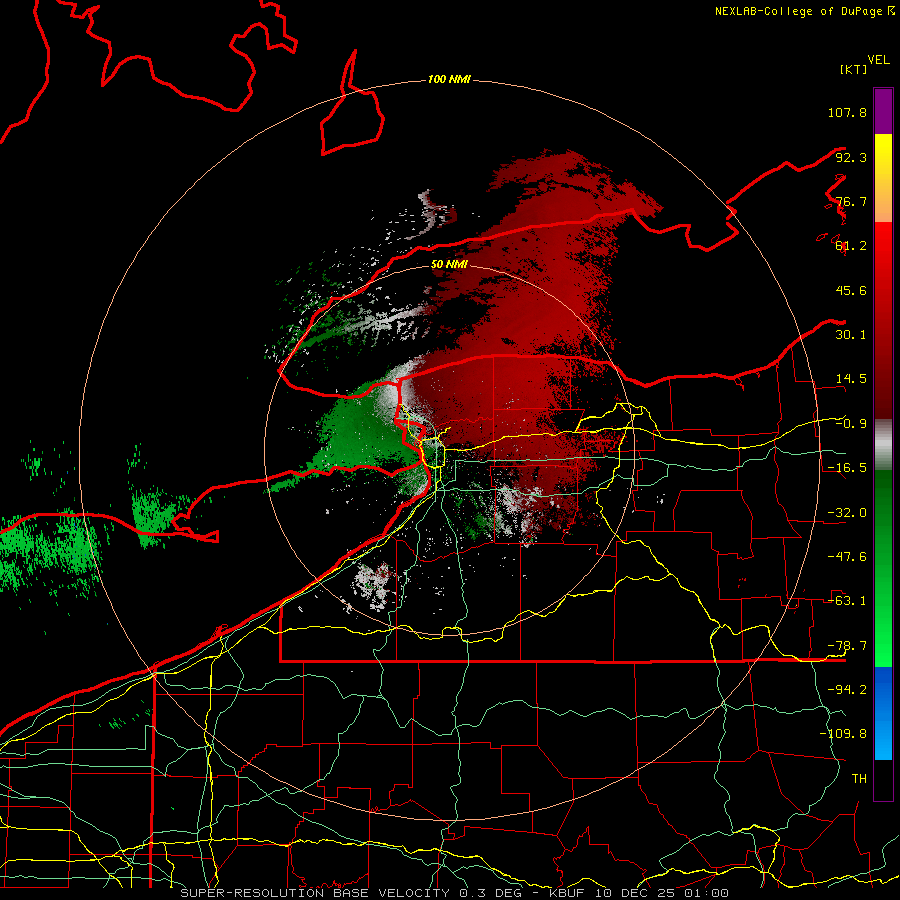The width and height of the screenshot is (900, 900).
Task: Click the -63.1 scale value
Action: [847, 601]
